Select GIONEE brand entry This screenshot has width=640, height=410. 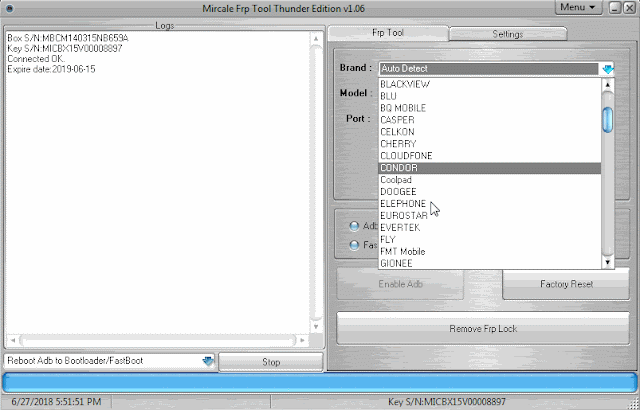coord(490,263)
